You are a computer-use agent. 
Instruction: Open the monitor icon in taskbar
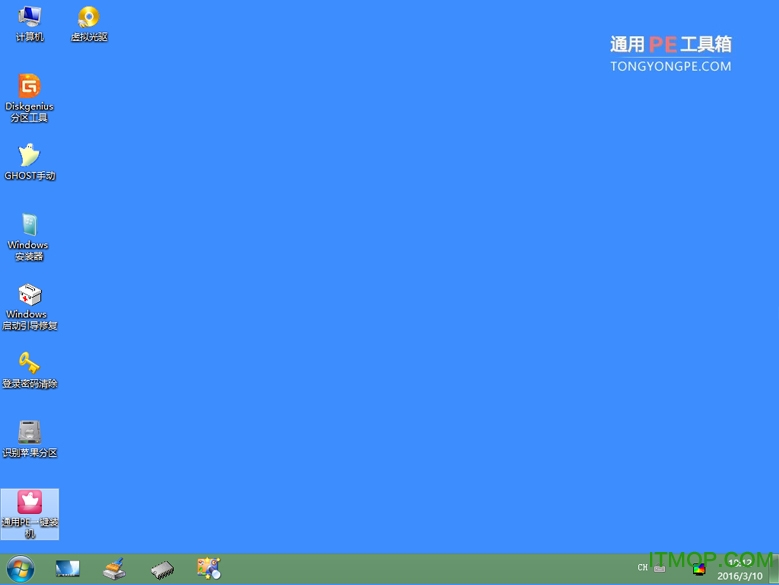(67, 569)
